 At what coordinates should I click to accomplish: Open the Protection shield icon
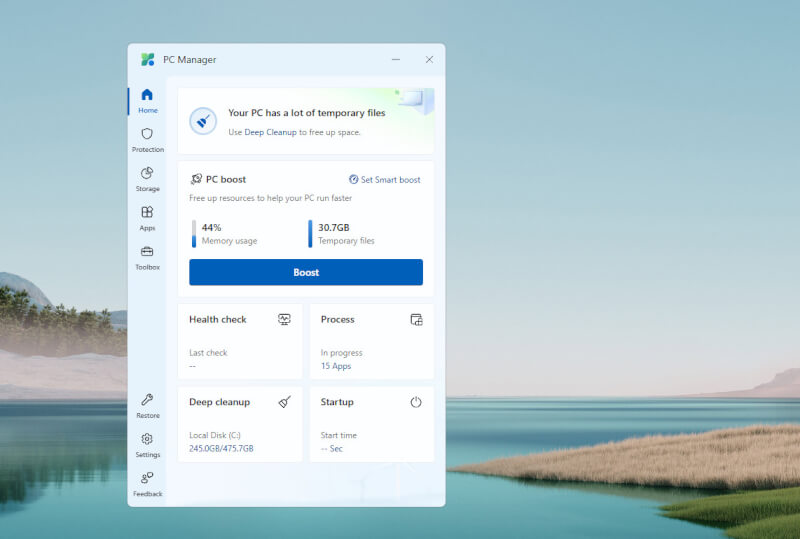[147, 139]
